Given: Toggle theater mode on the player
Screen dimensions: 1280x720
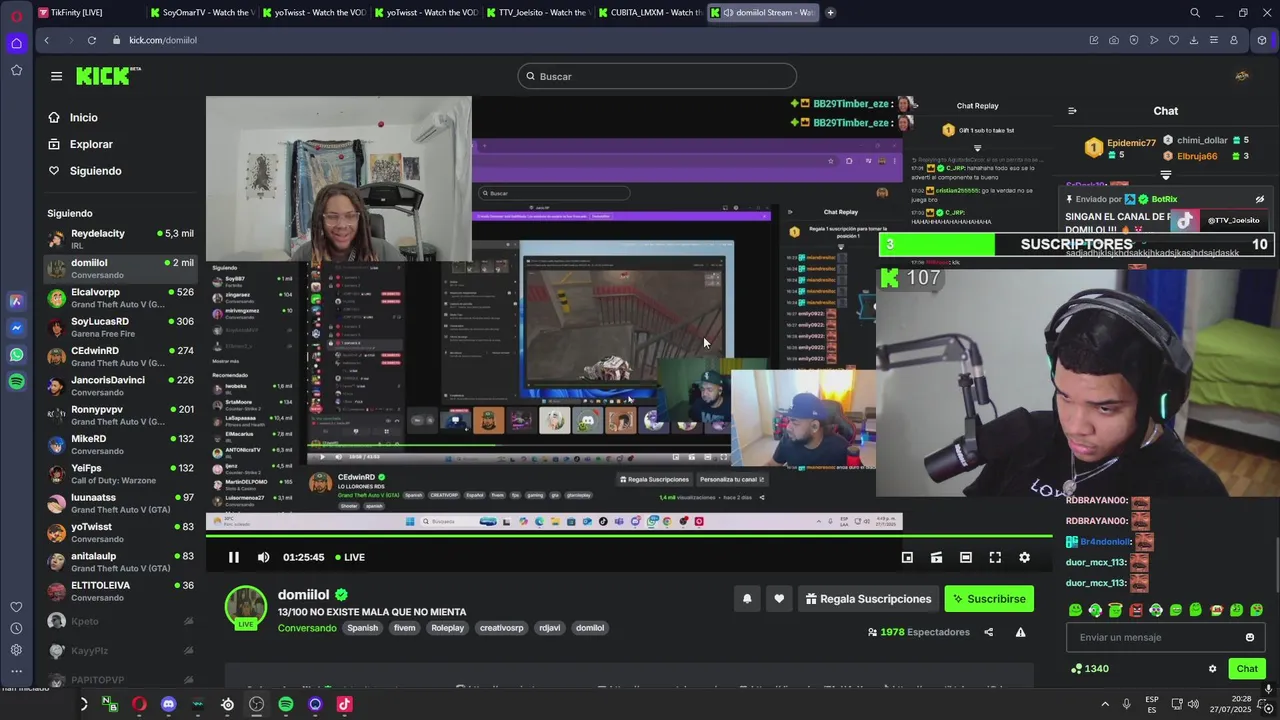Looking at the screenshot, I should pos(965,557).
